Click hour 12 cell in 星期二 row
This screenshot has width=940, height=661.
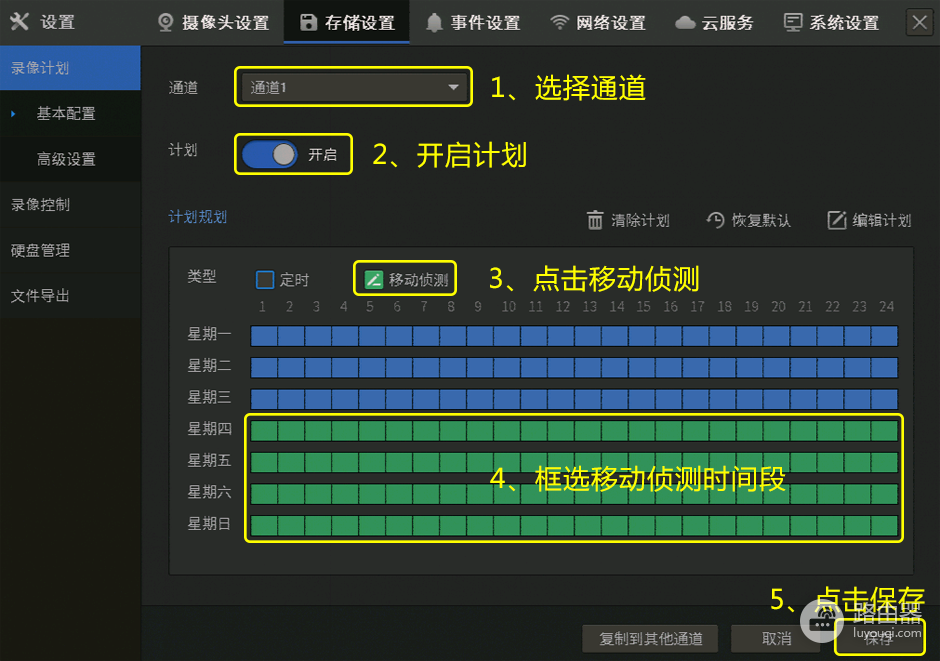(x=561, y=368)
